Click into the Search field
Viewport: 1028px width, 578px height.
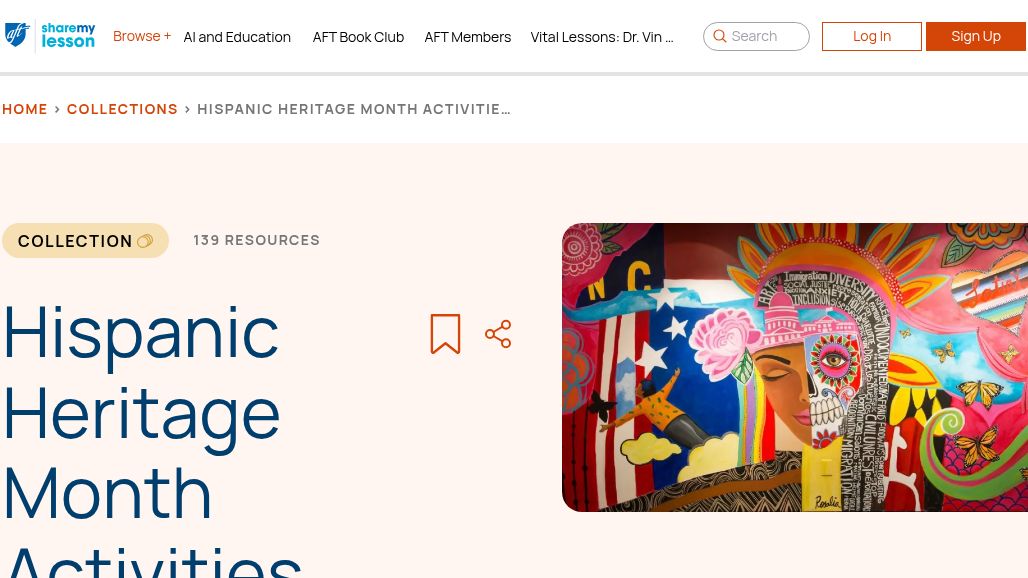[x=756, y=36]
